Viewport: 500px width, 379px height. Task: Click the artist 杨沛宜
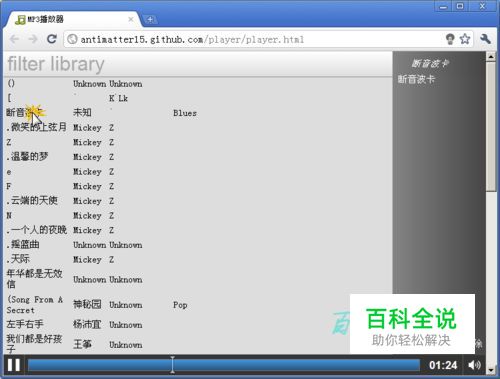(87, 324)
